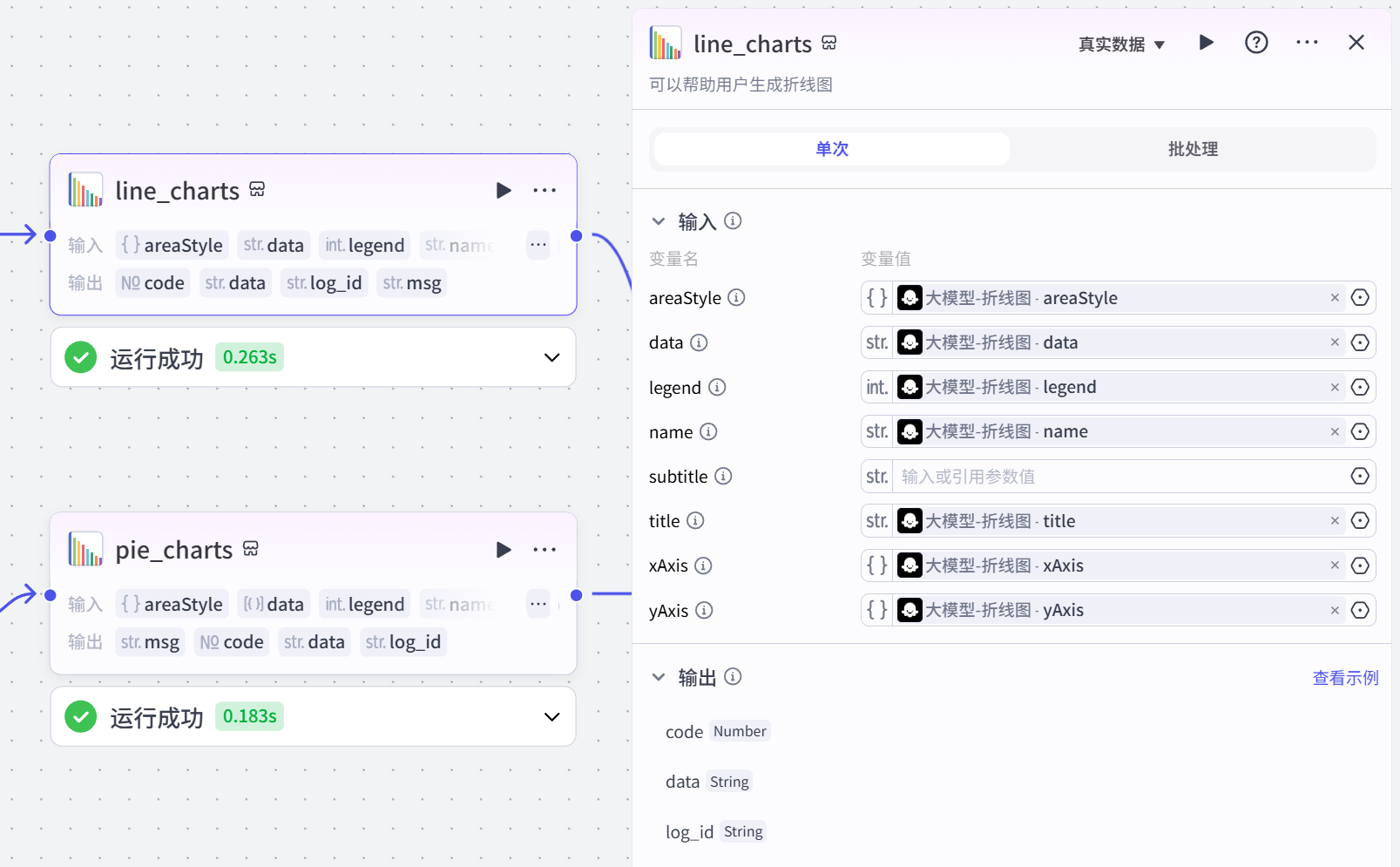Click the clock icon on the subtitle row
1400x867 pixels.
pyautogui.click(x=1360, y=476)
